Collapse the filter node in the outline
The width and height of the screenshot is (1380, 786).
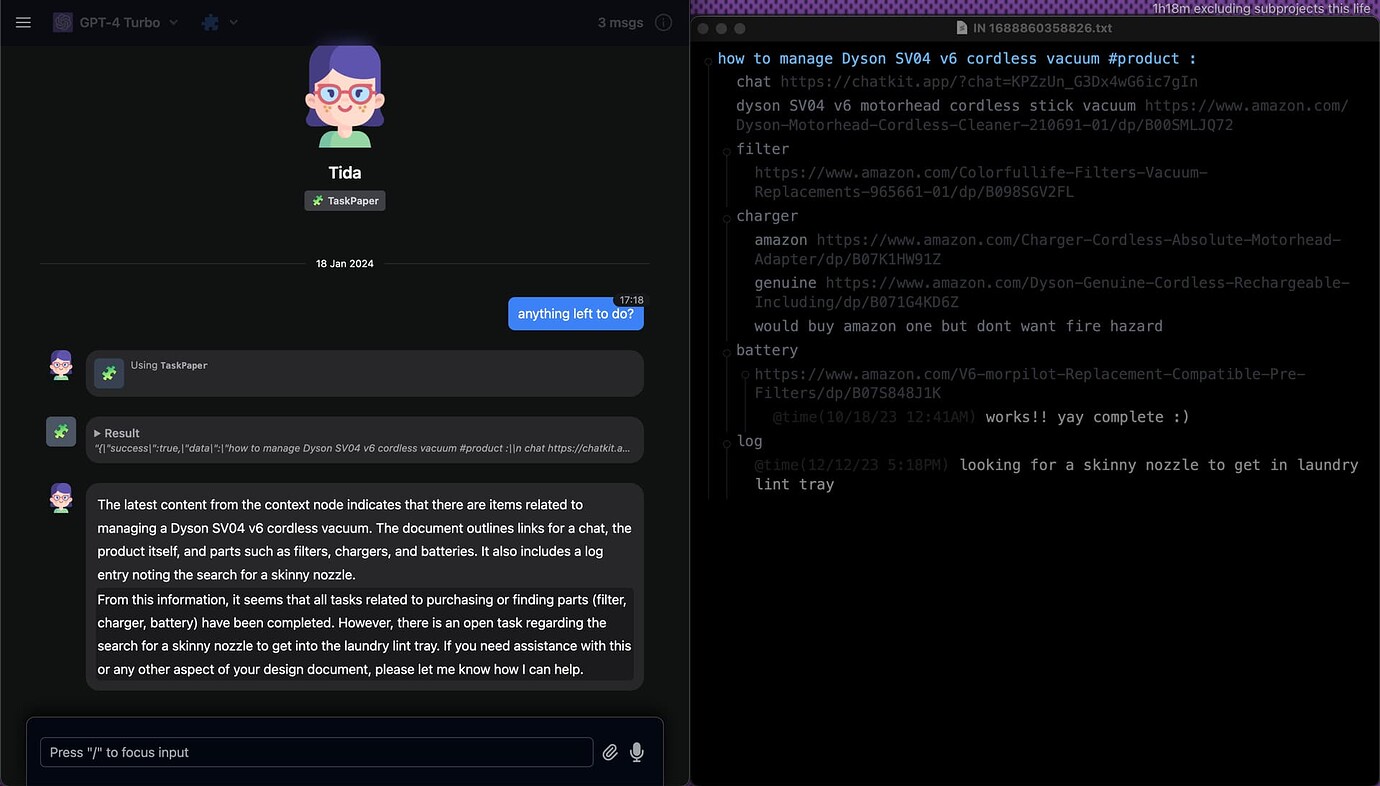[727, 150]
